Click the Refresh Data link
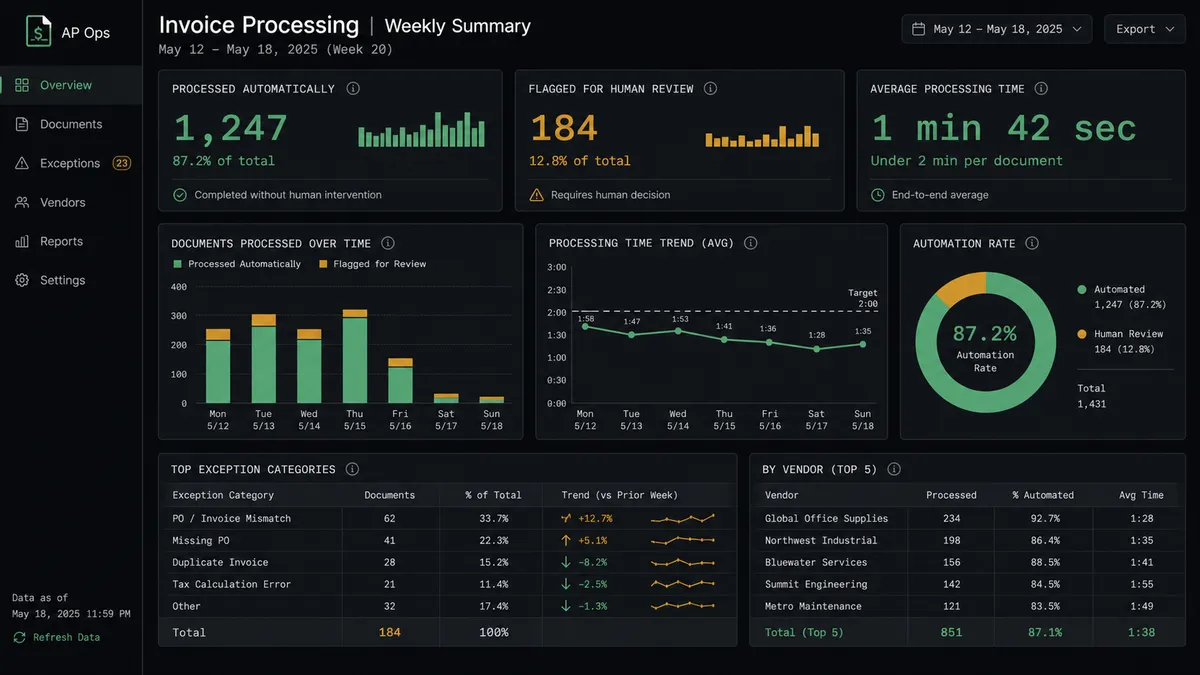 pyautogui.click(x=66, y=637)
